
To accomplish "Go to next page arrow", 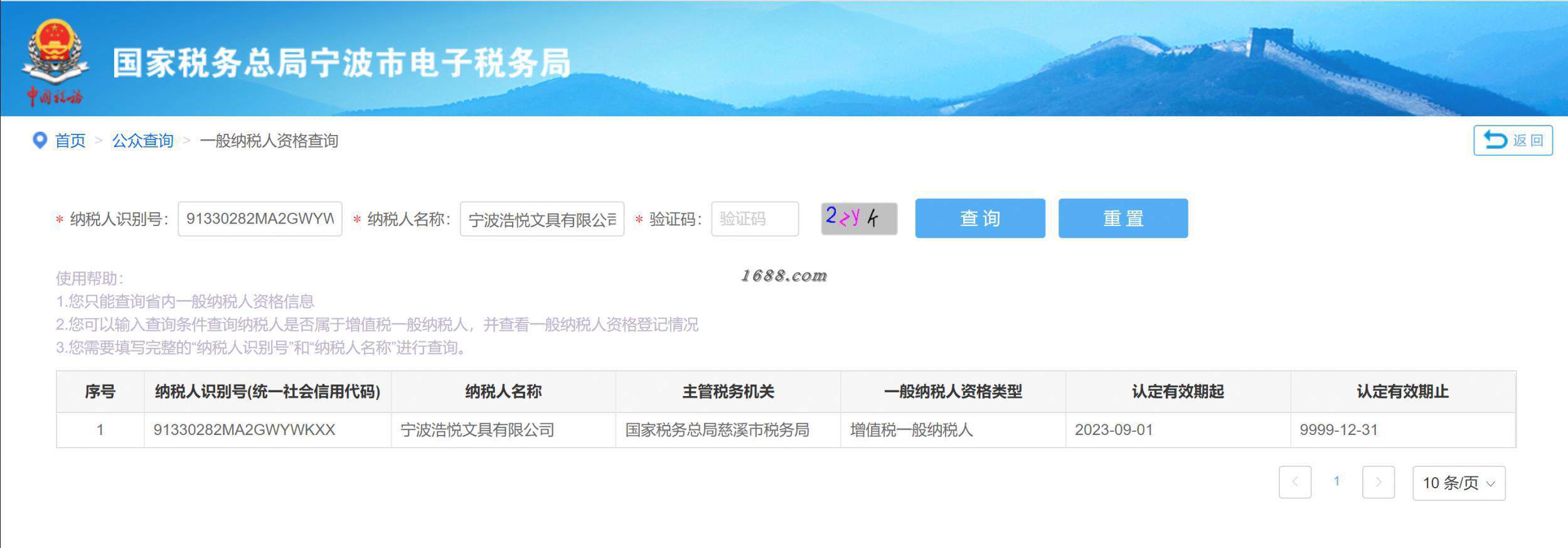I will [x=1379, y=482].
